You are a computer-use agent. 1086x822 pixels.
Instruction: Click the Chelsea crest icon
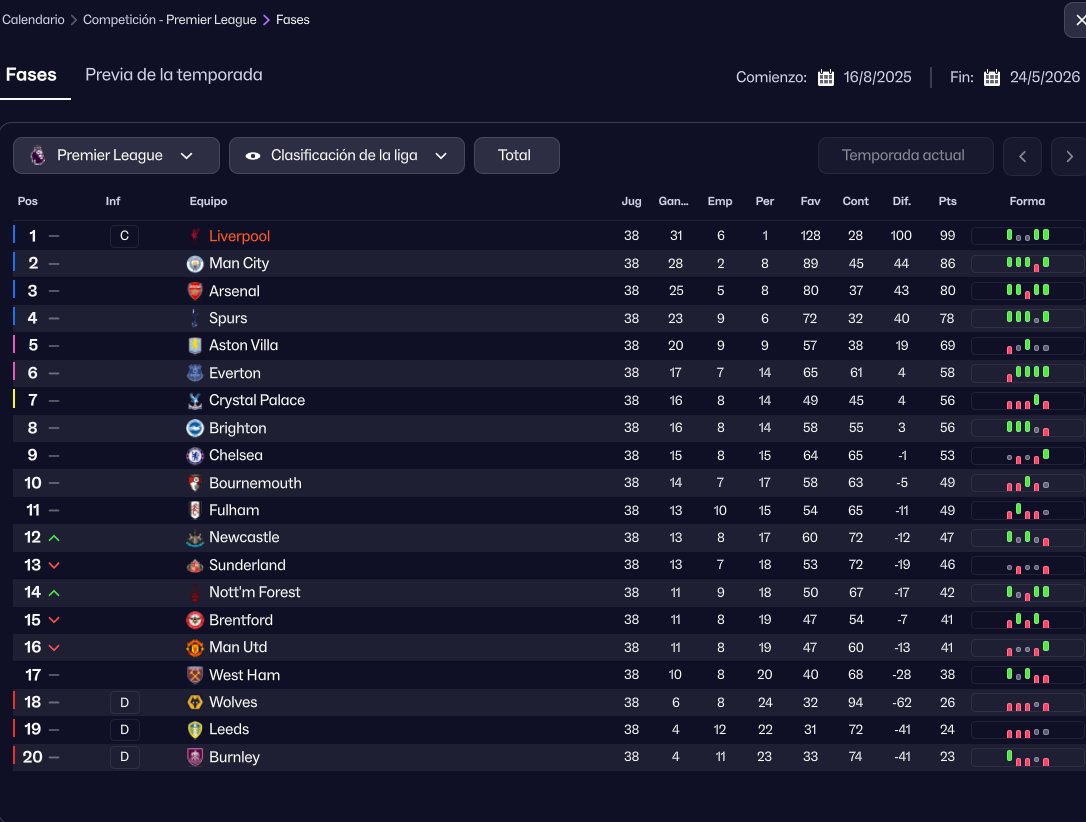(195, 455)
